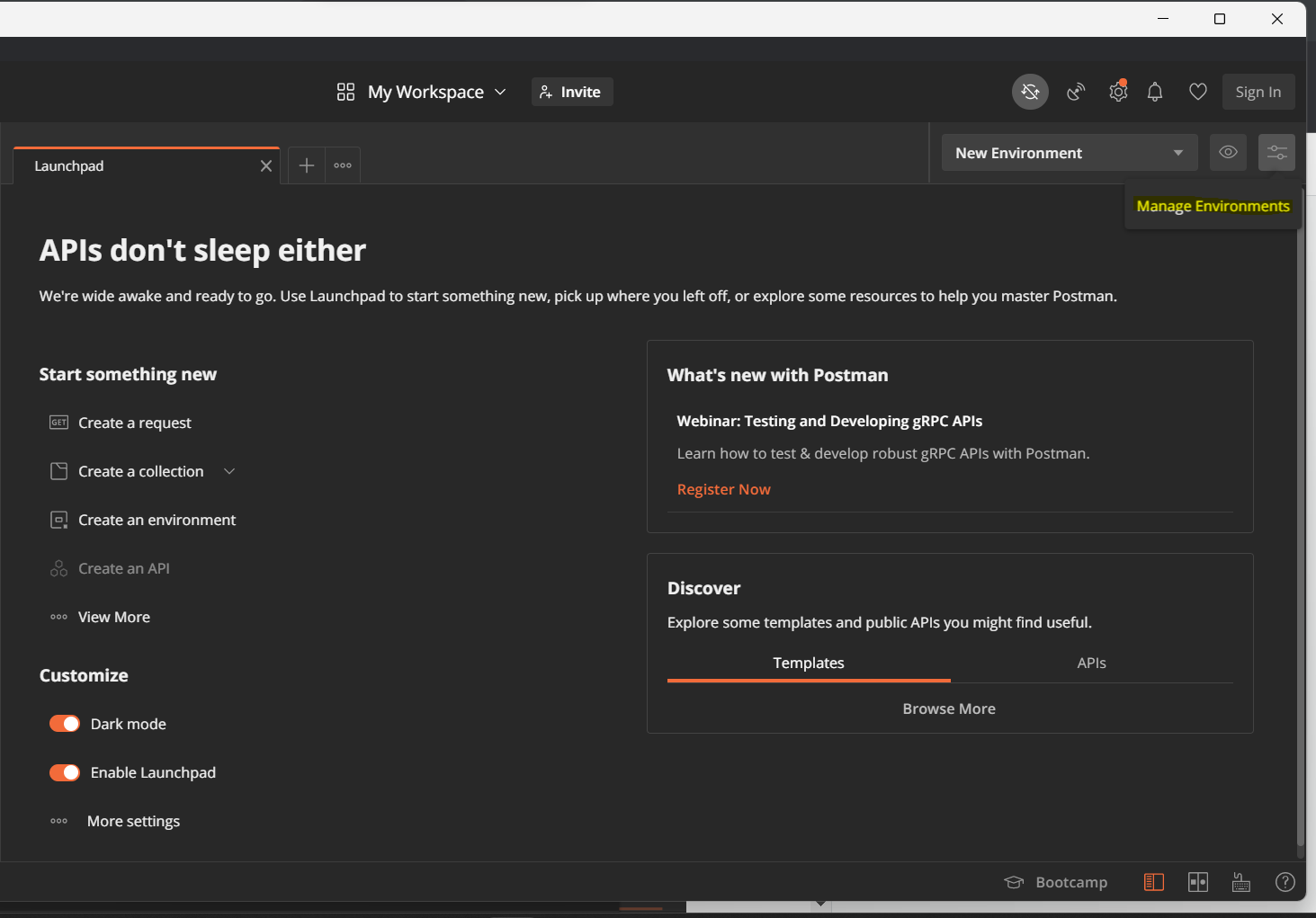Click the API icon beside Create an API

pos(58,568)
